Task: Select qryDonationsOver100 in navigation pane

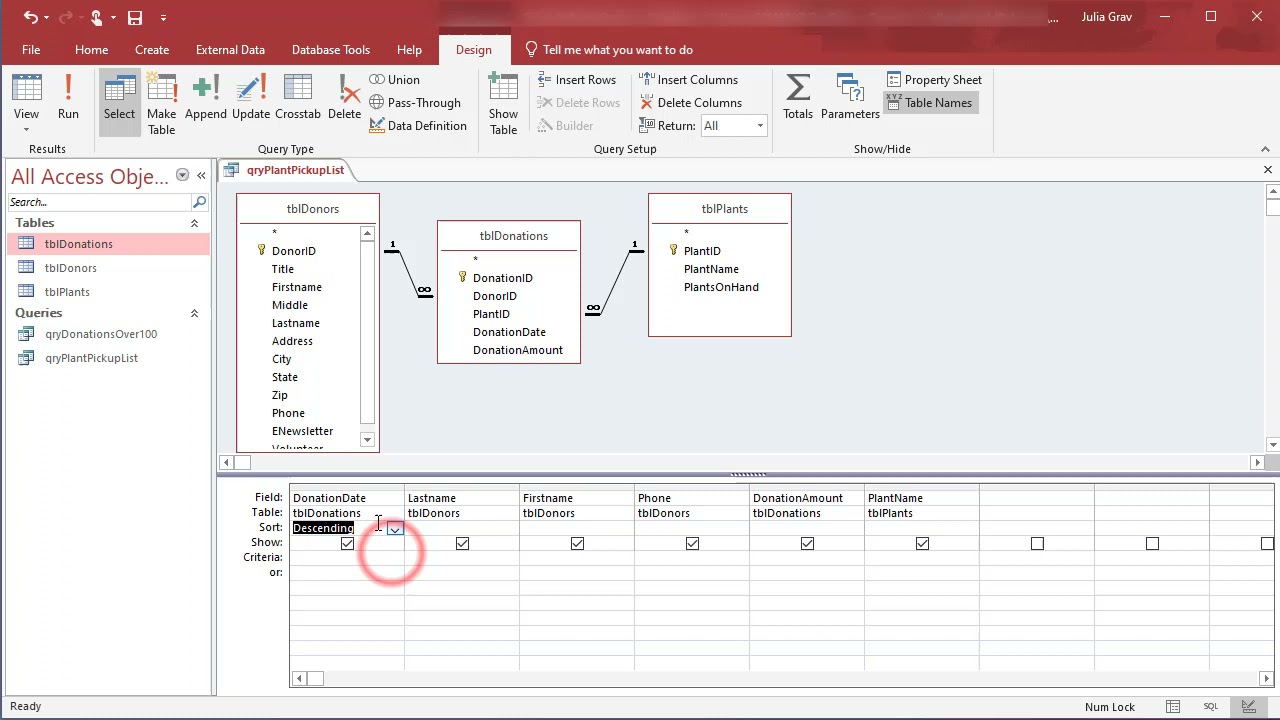Action: coord(108,334)
